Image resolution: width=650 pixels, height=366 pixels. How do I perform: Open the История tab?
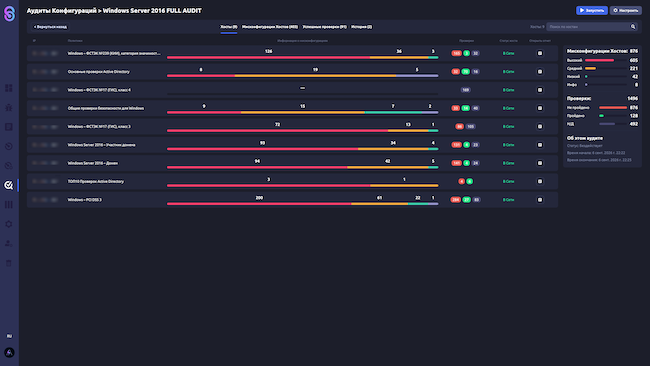point(361,27)
